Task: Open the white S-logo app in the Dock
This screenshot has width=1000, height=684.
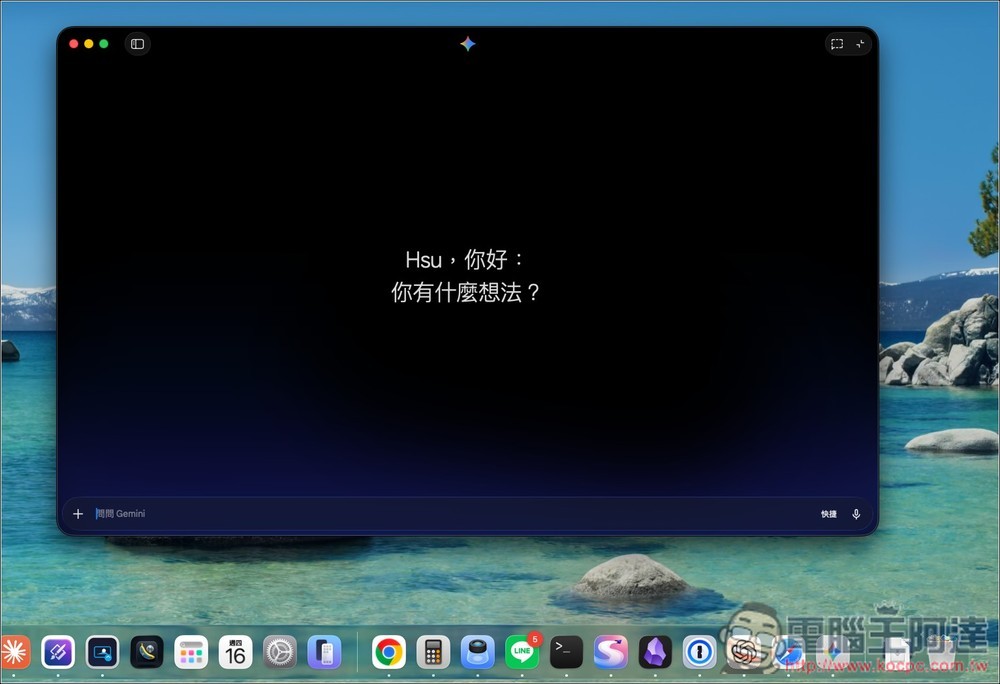Action: [x=611, y=651]
